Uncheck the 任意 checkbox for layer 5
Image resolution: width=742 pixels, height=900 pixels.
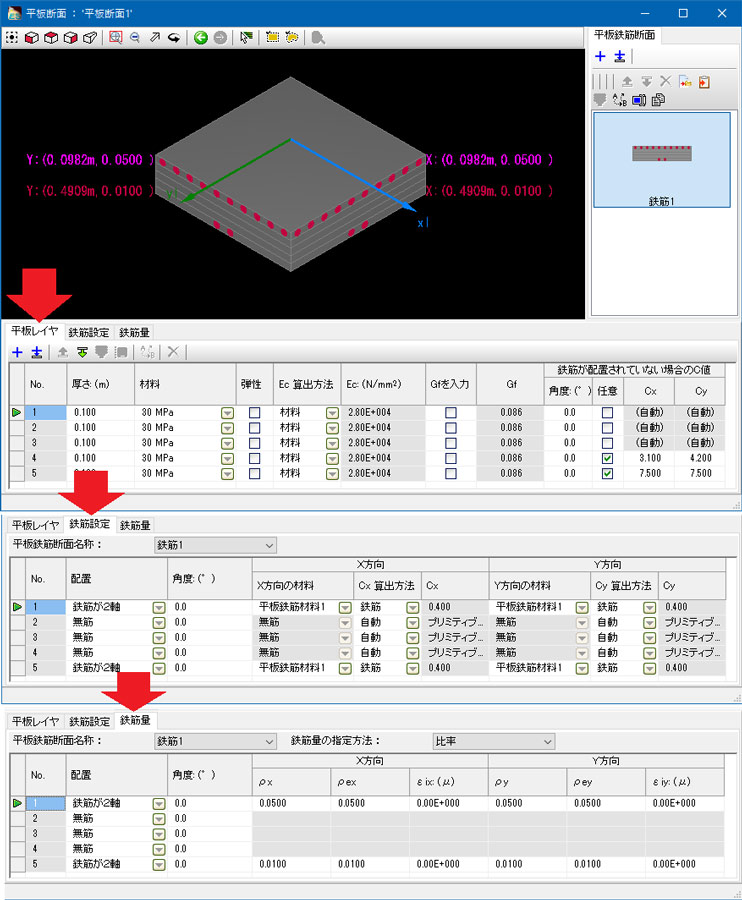pyautogui.click(x=607, y=474)
